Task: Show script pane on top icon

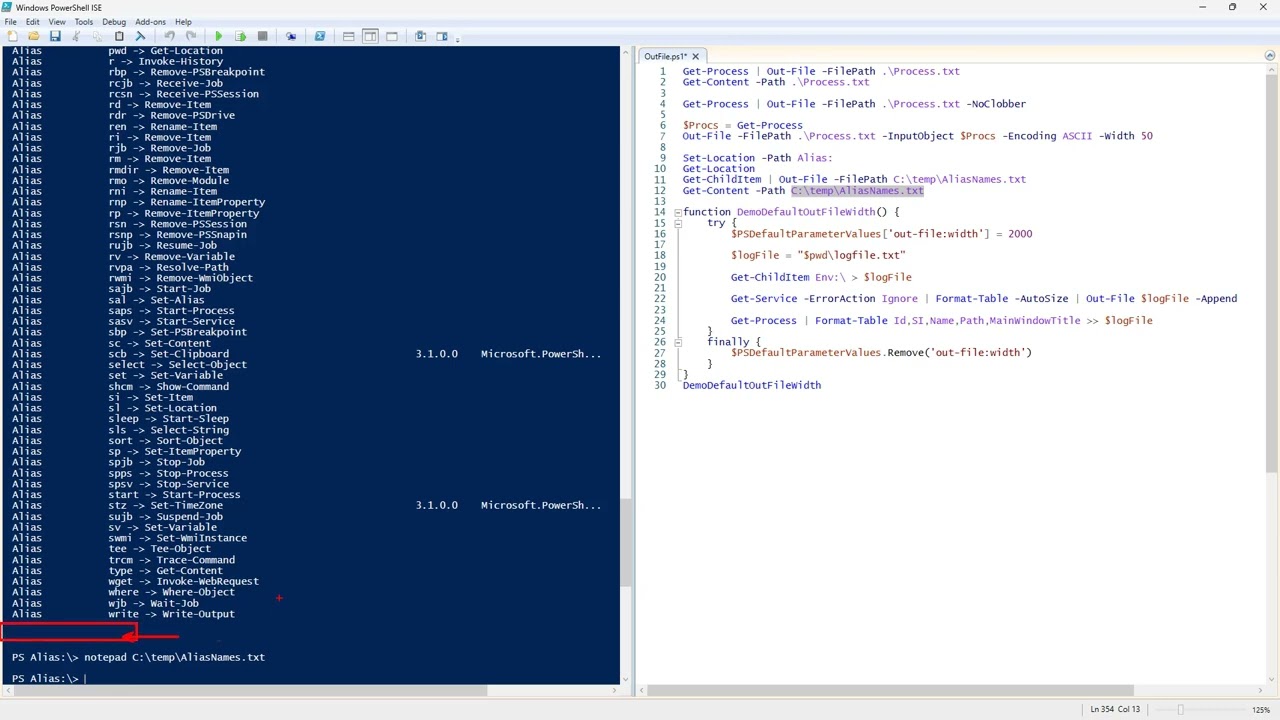Action: (x=348, y=36)
